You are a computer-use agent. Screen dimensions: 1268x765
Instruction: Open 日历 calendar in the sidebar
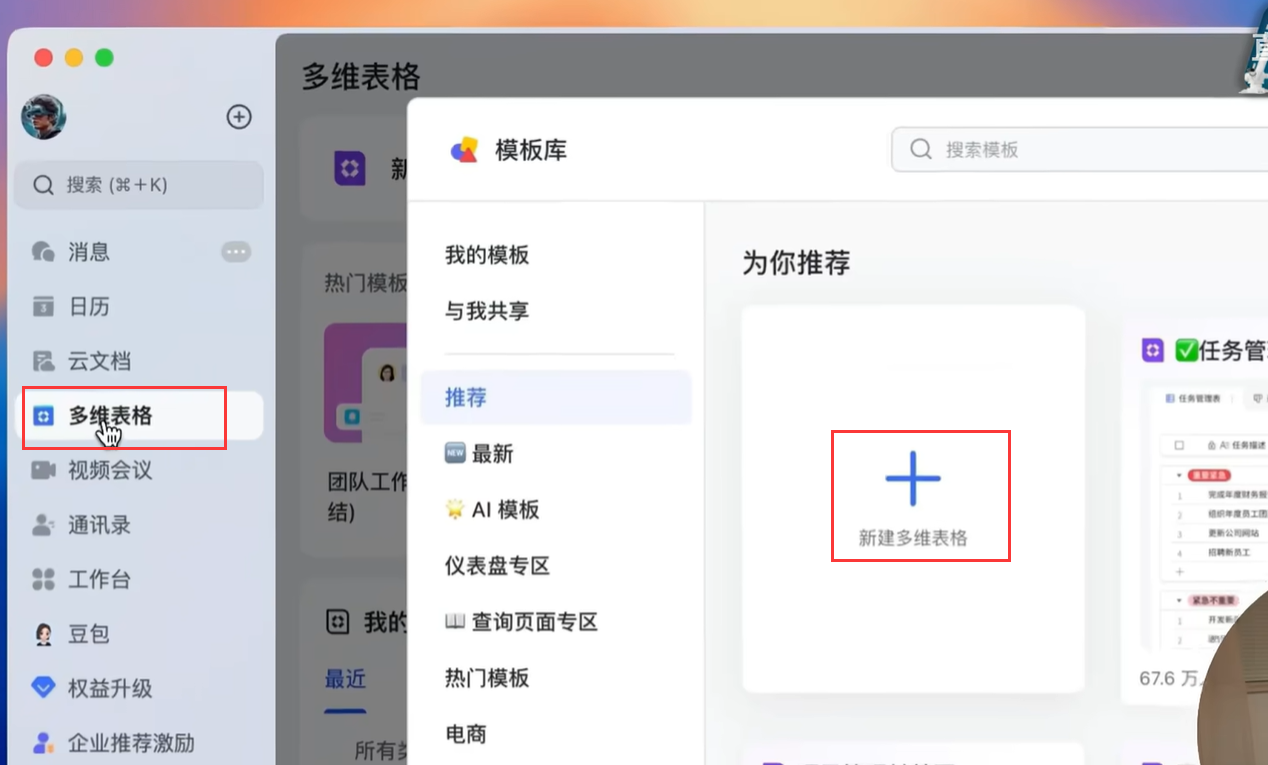point(139,306)
